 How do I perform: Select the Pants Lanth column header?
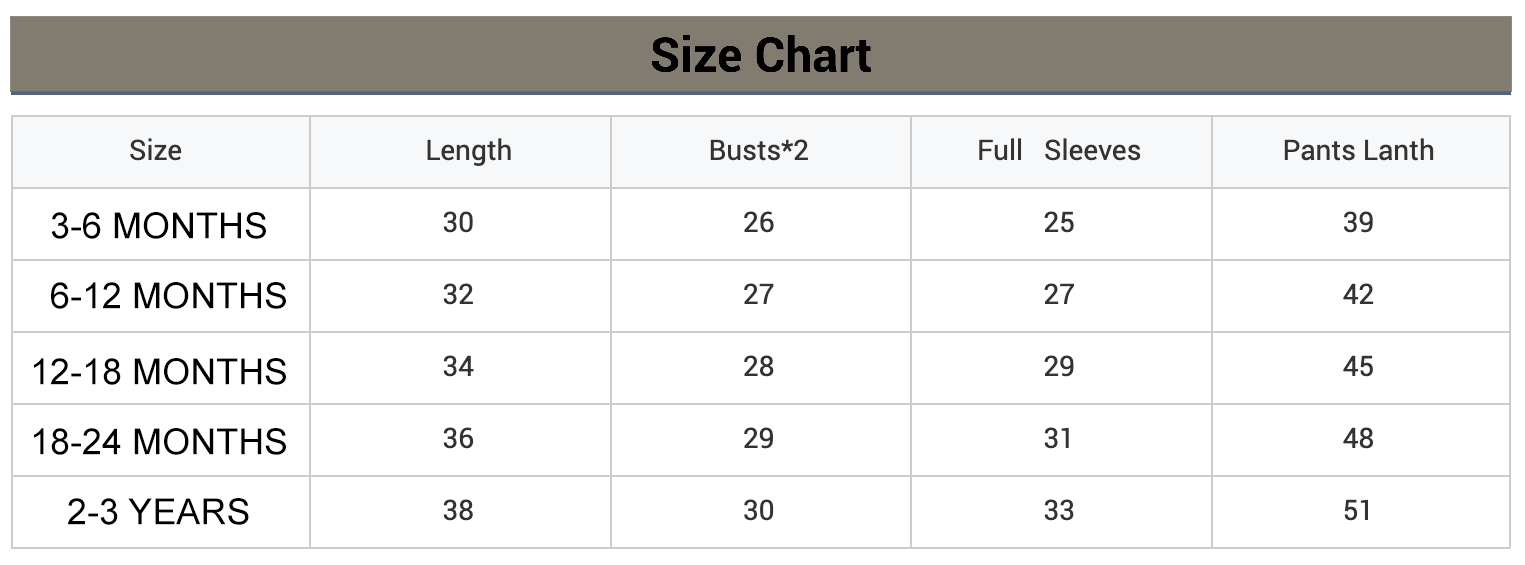point(1358,151)
